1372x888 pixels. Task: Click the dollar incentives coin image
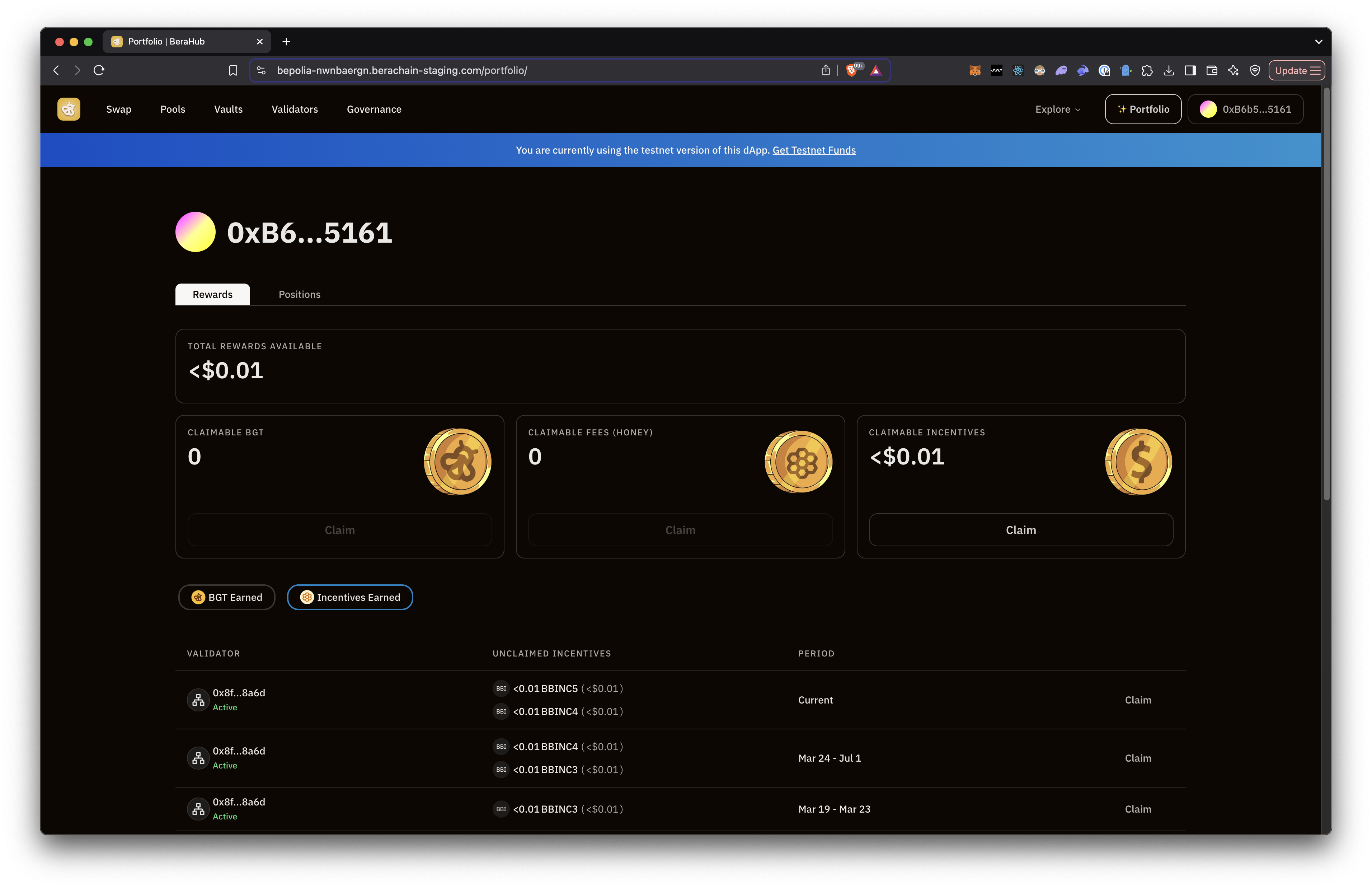pos(1139,461)
